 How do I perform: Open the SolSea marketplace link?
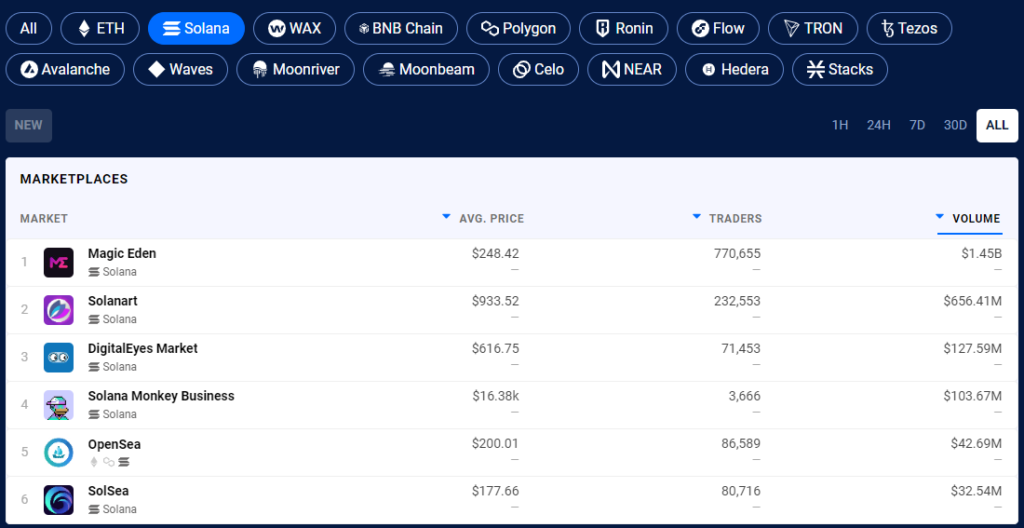[x=108, y=491]
